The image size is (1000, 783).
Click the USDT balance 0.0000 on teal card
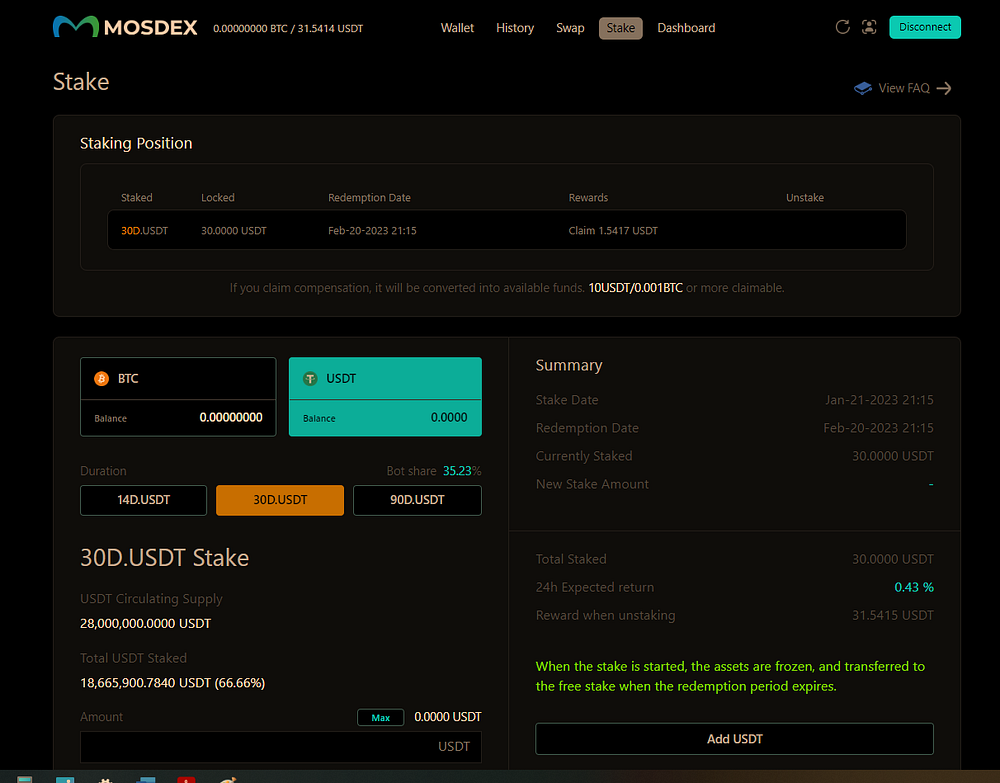[x=449, y=418]
